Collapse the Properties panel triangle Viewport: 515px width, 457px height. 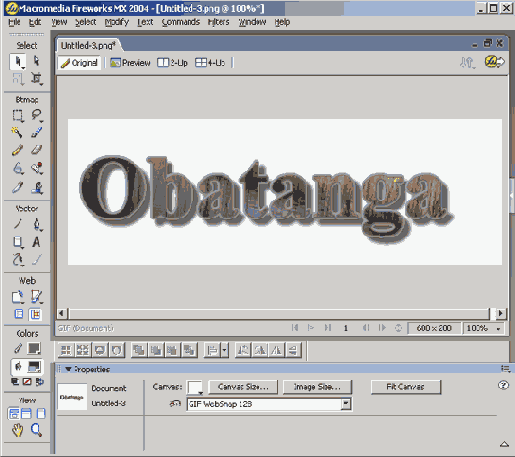(68, 369)
